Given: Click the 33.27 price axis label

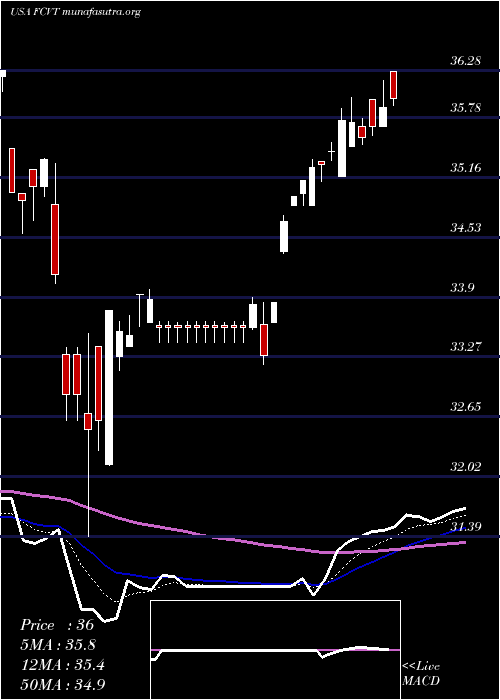Looking at the screenshot, I should coord(465,346).
